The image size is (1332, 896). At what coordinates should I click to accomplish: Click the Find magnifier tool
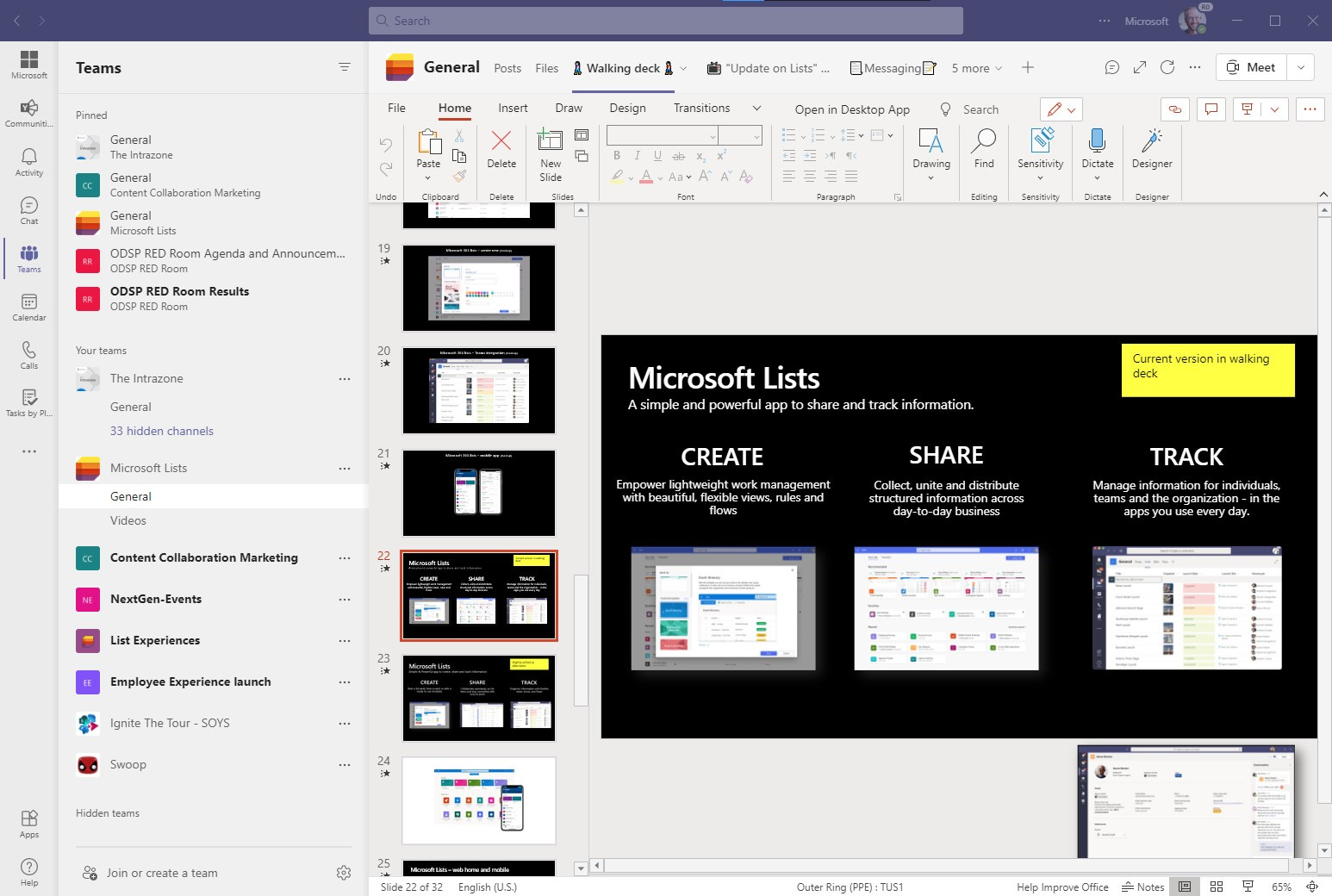[x=984, y=149]
